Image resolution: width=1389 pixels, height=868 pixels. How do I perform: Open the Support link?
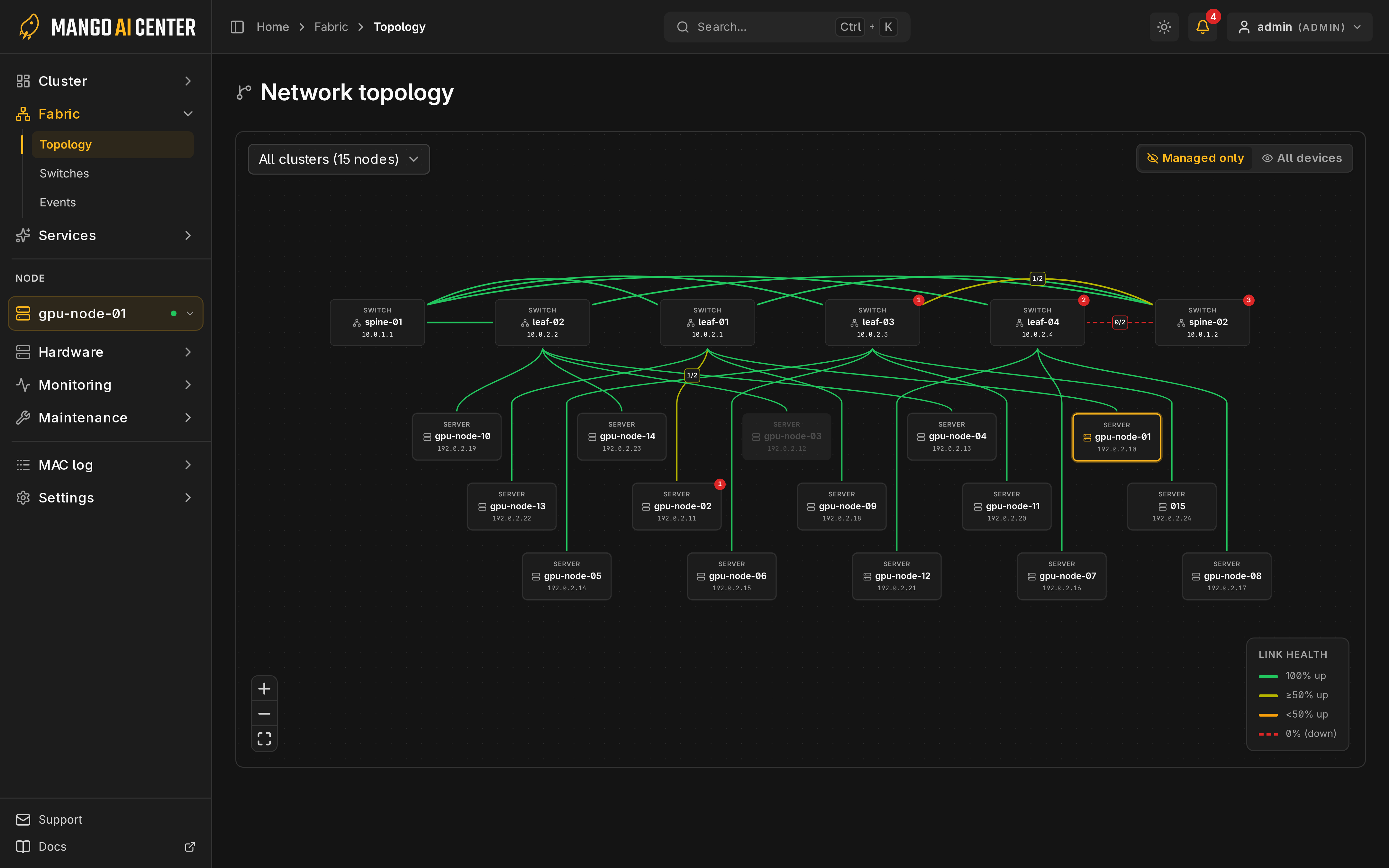tap(105, 819)
